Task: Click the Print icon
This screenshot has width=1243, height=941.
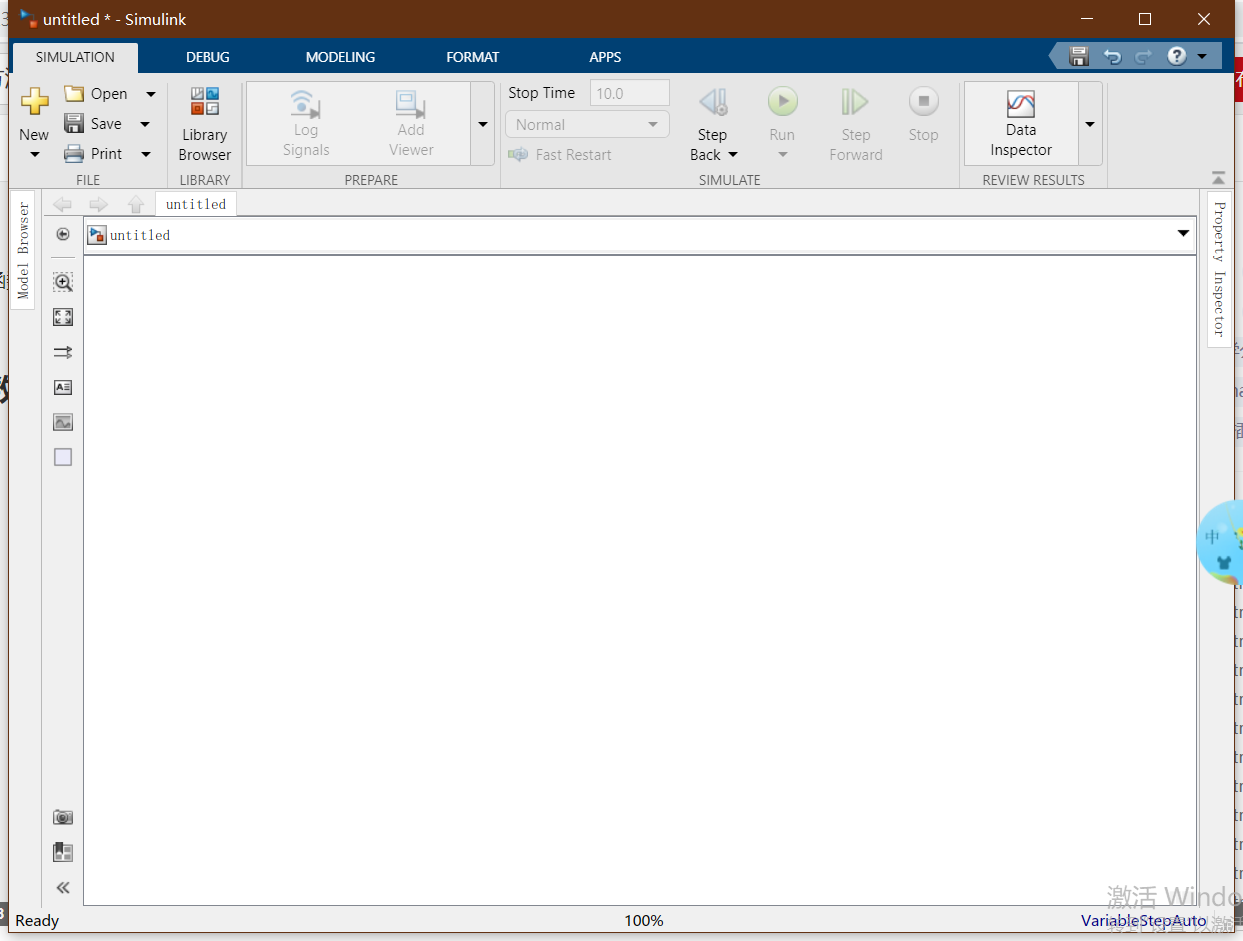Action: pos(74,154)
